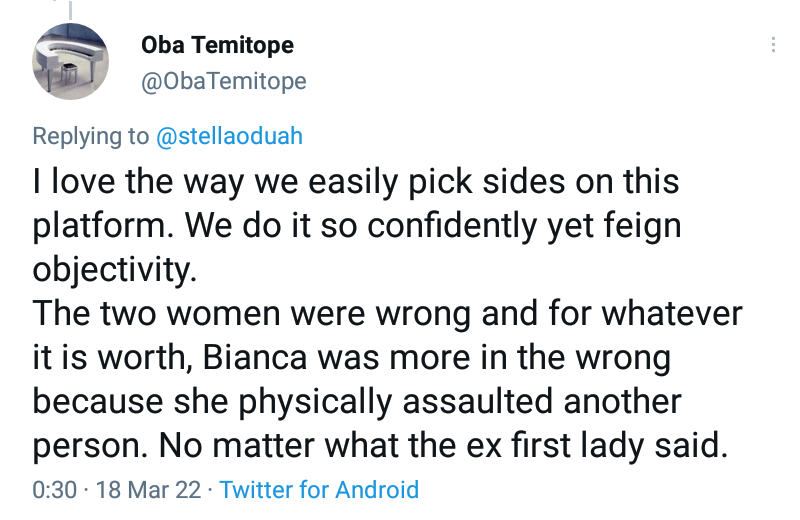Click the 'Replying to' label
Viewport: 800px width, 520px height.
91,136
